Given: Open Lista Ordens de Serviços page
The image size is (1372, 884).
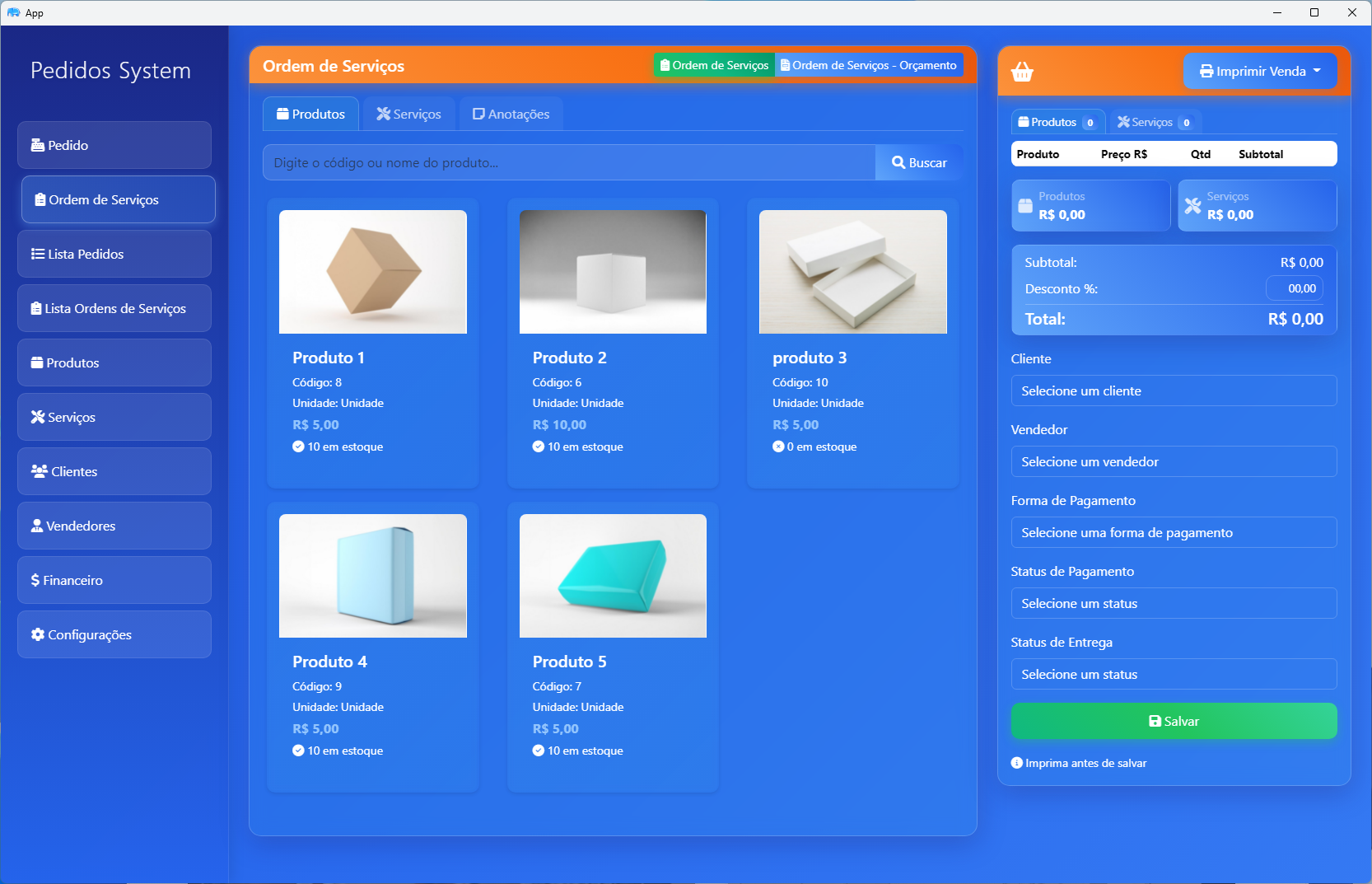Looking at the screenshot, I should pyautogui.click(x=114, y=308).
